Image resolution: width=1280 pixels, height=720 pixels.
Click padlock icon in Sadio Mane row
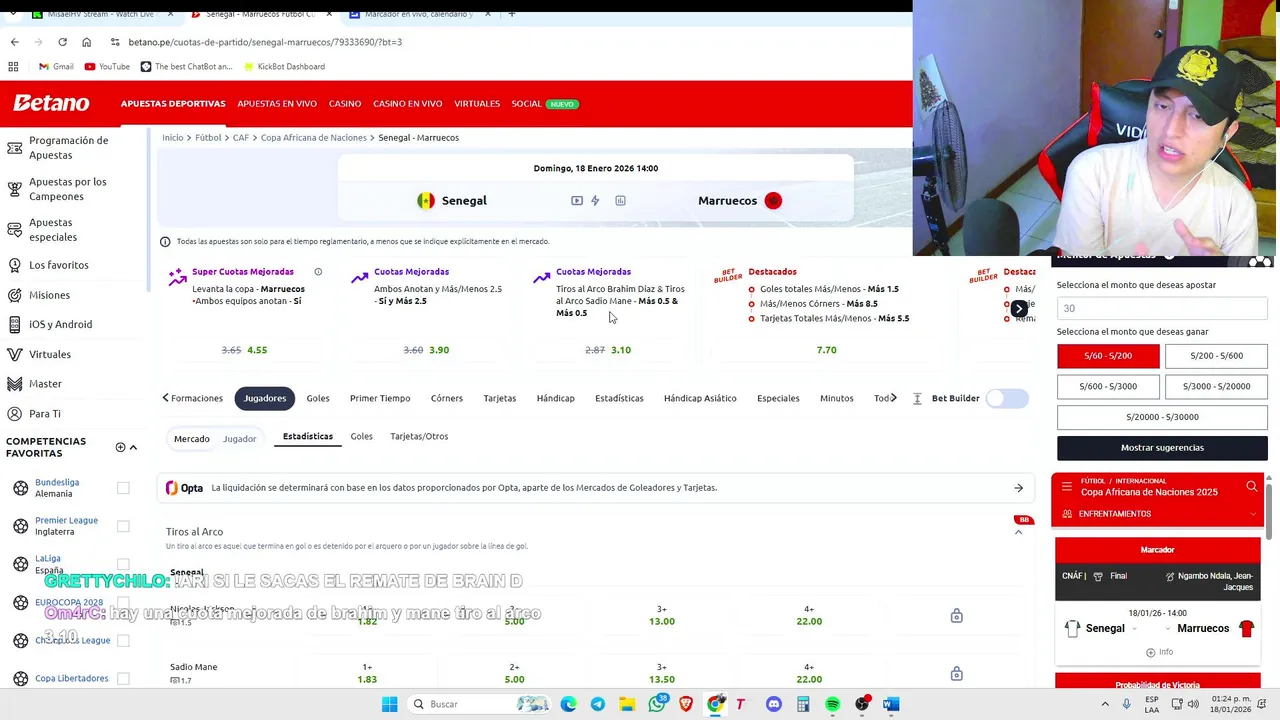coord(956,673)
